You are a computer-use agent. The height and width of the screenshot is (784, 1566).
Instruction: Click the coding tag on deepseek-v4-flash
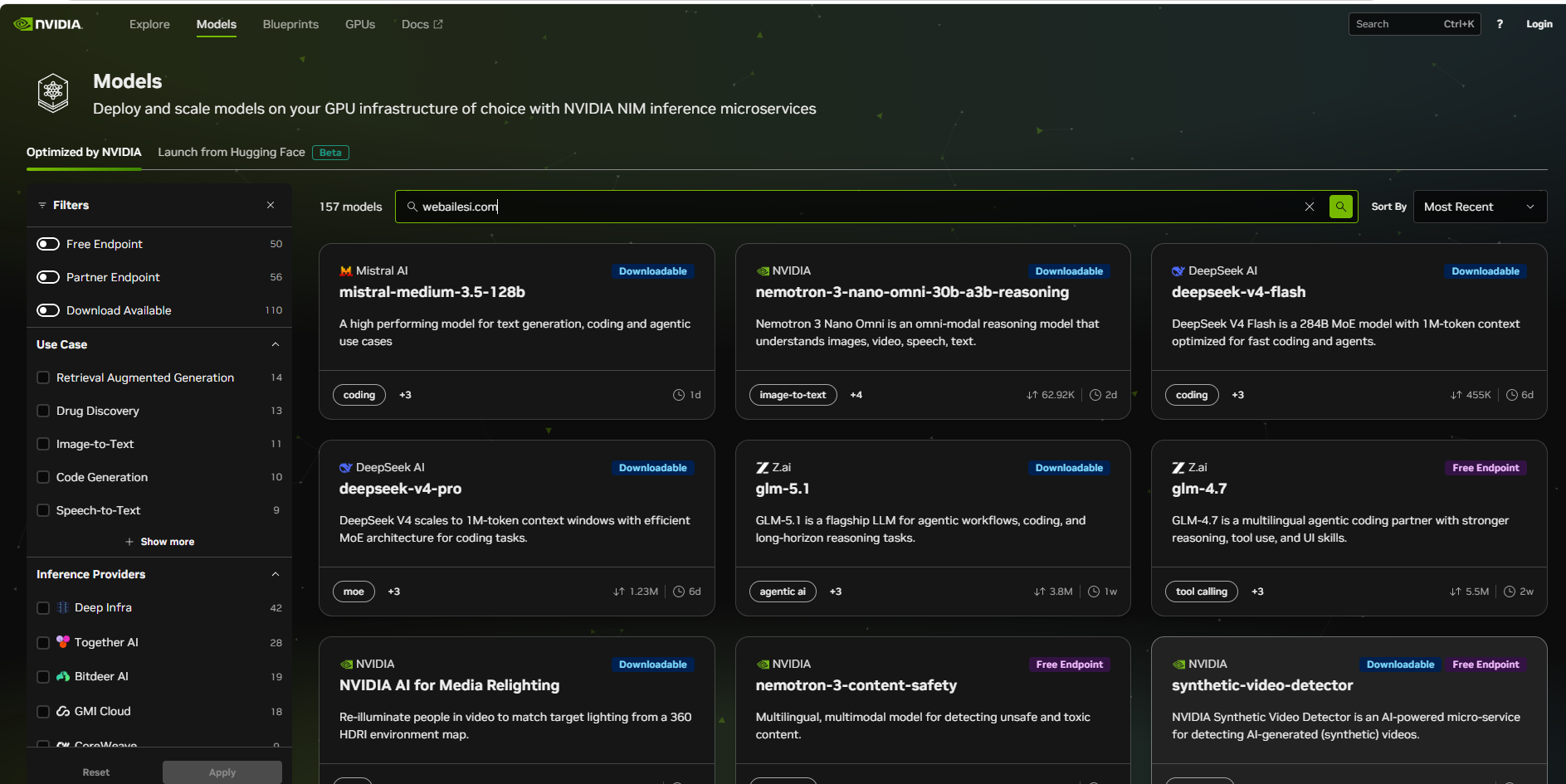click(x=1192, y=395)
